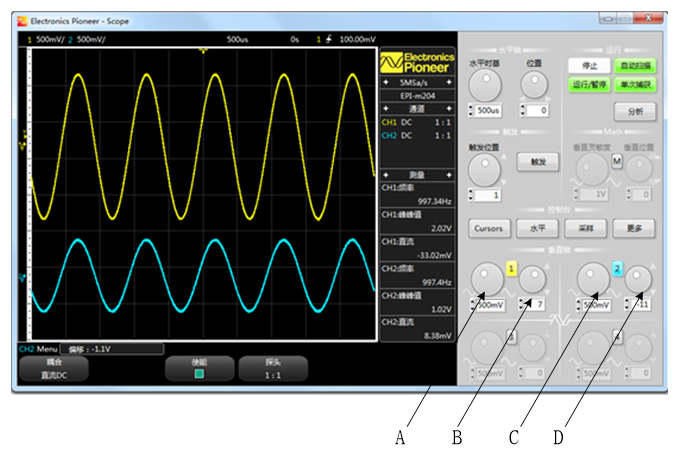Click the channel 1 vertical position knob
The height and width of the screenshot is (455, 685).
532,278
